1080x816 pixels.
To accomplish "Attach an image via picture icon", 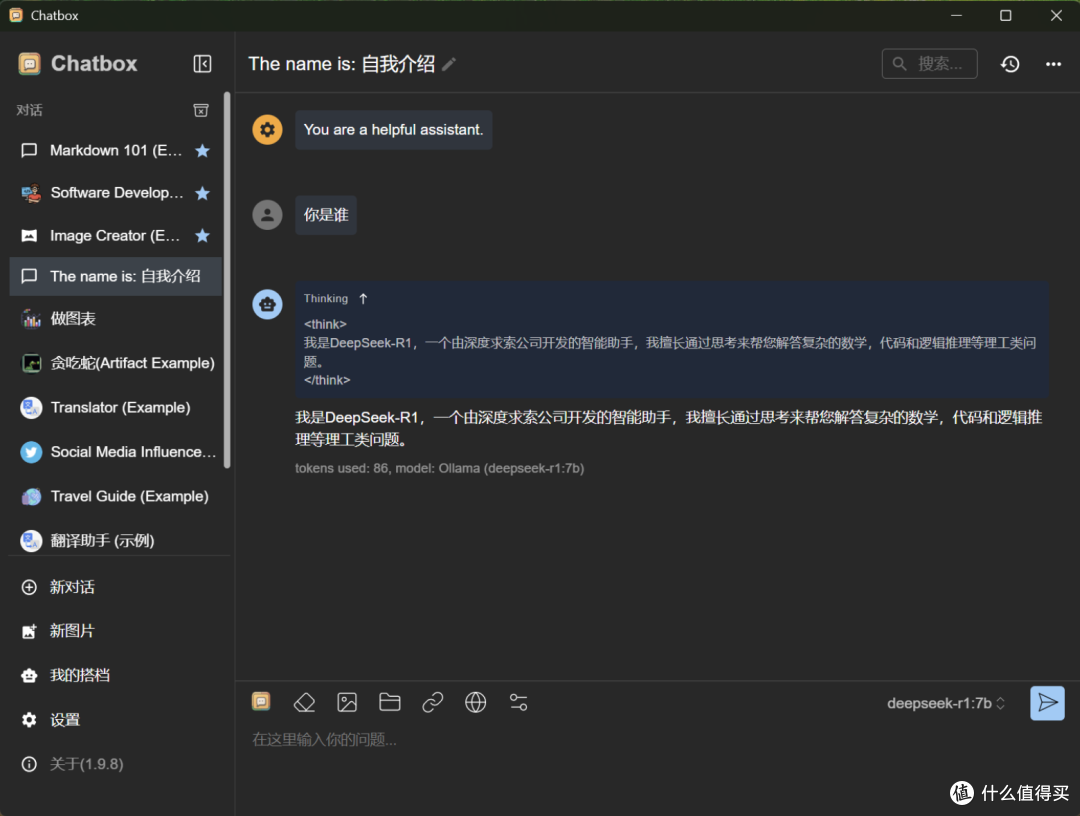I will tap(347, 702).
